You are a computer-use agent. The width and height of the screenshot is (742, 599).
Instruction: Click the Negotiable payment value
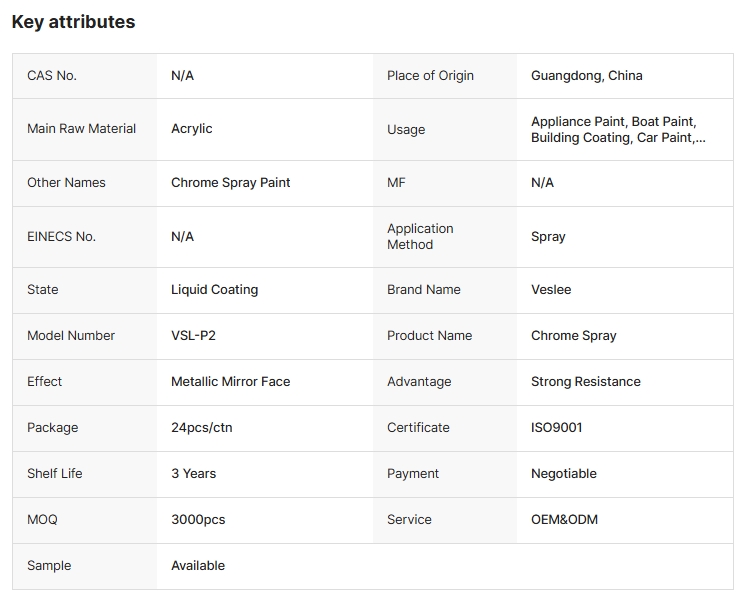pyautogui.click(x=563, y=474)
